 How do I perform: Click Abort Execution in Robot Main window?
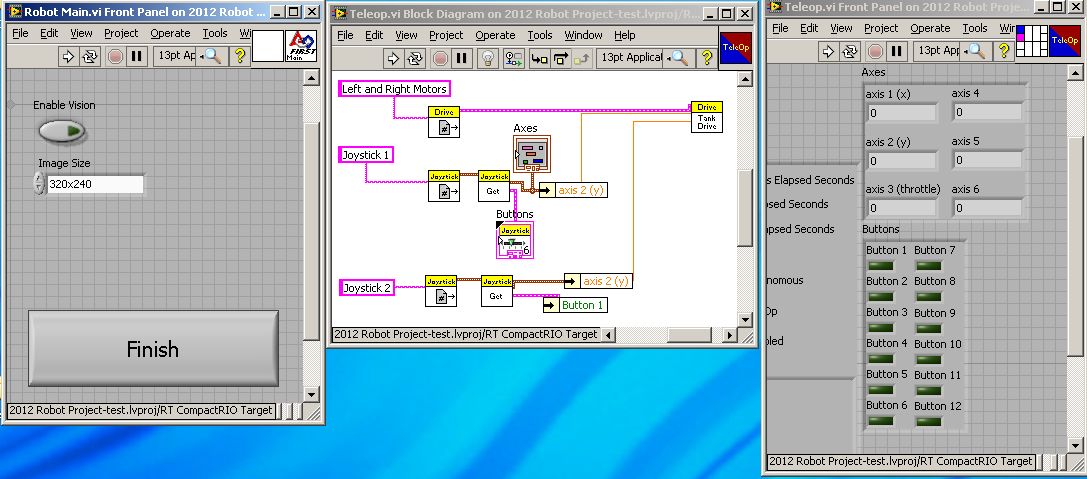(x=115, y=56)
